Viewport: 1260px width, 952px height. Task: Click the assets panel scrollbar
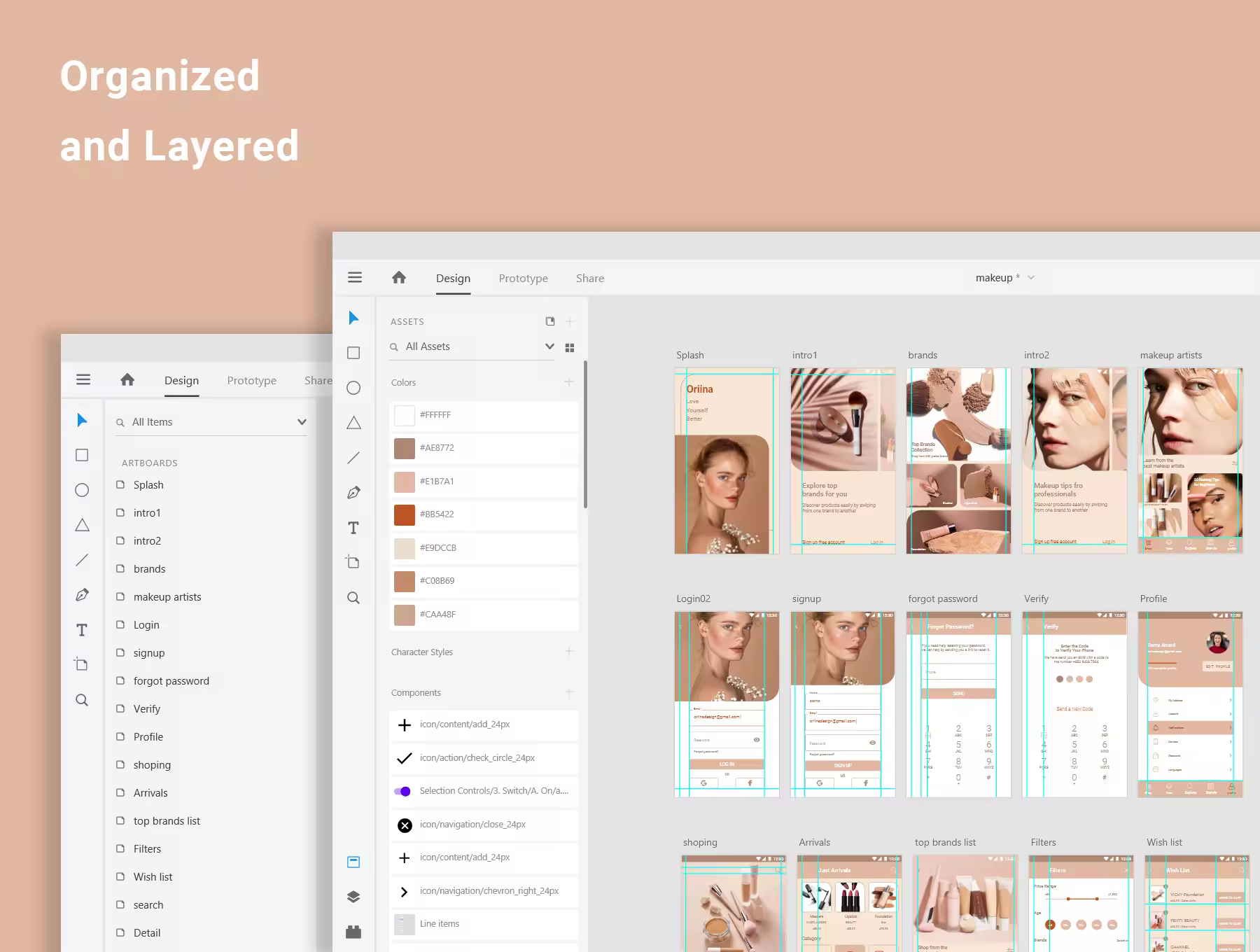tap(585, 434)
